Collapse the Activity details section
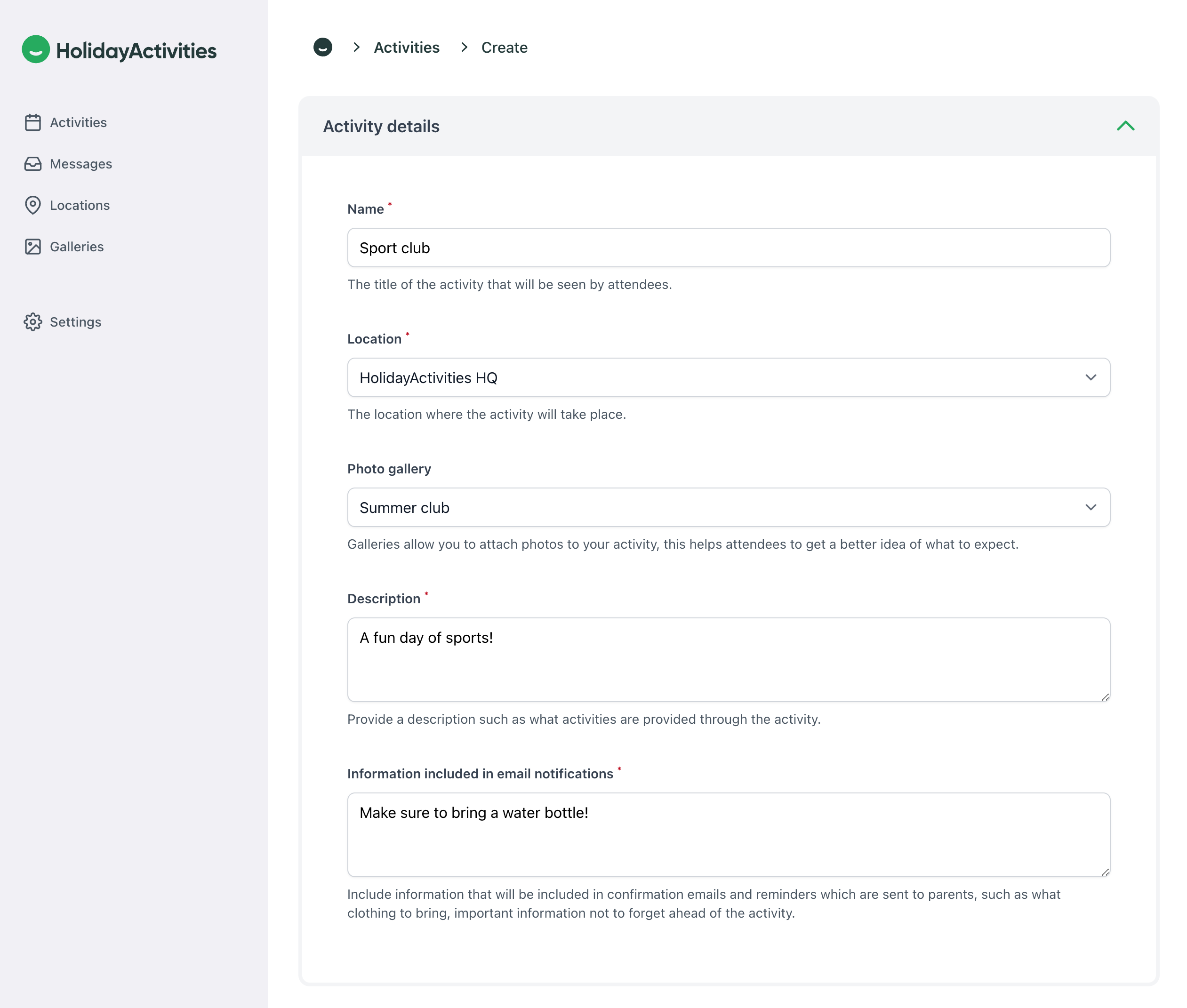 pyautogui.click(x=1125, y=126)
